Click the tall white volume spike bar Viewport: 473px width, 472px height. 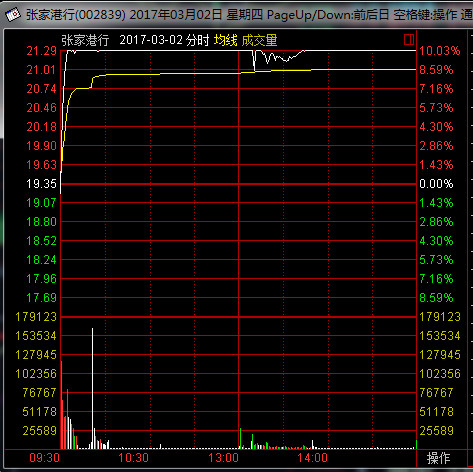[x=93, y=388]
